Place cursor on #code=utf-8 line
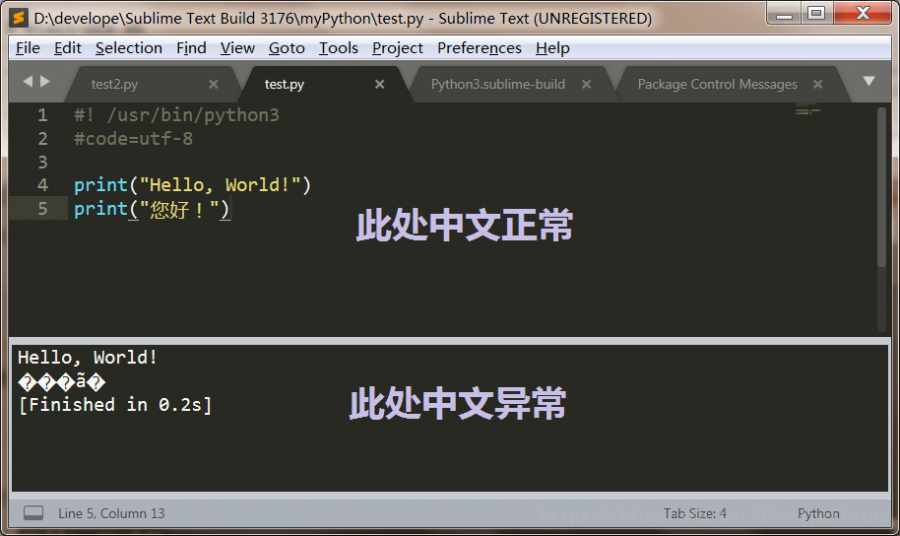 [x=133, y=139]
